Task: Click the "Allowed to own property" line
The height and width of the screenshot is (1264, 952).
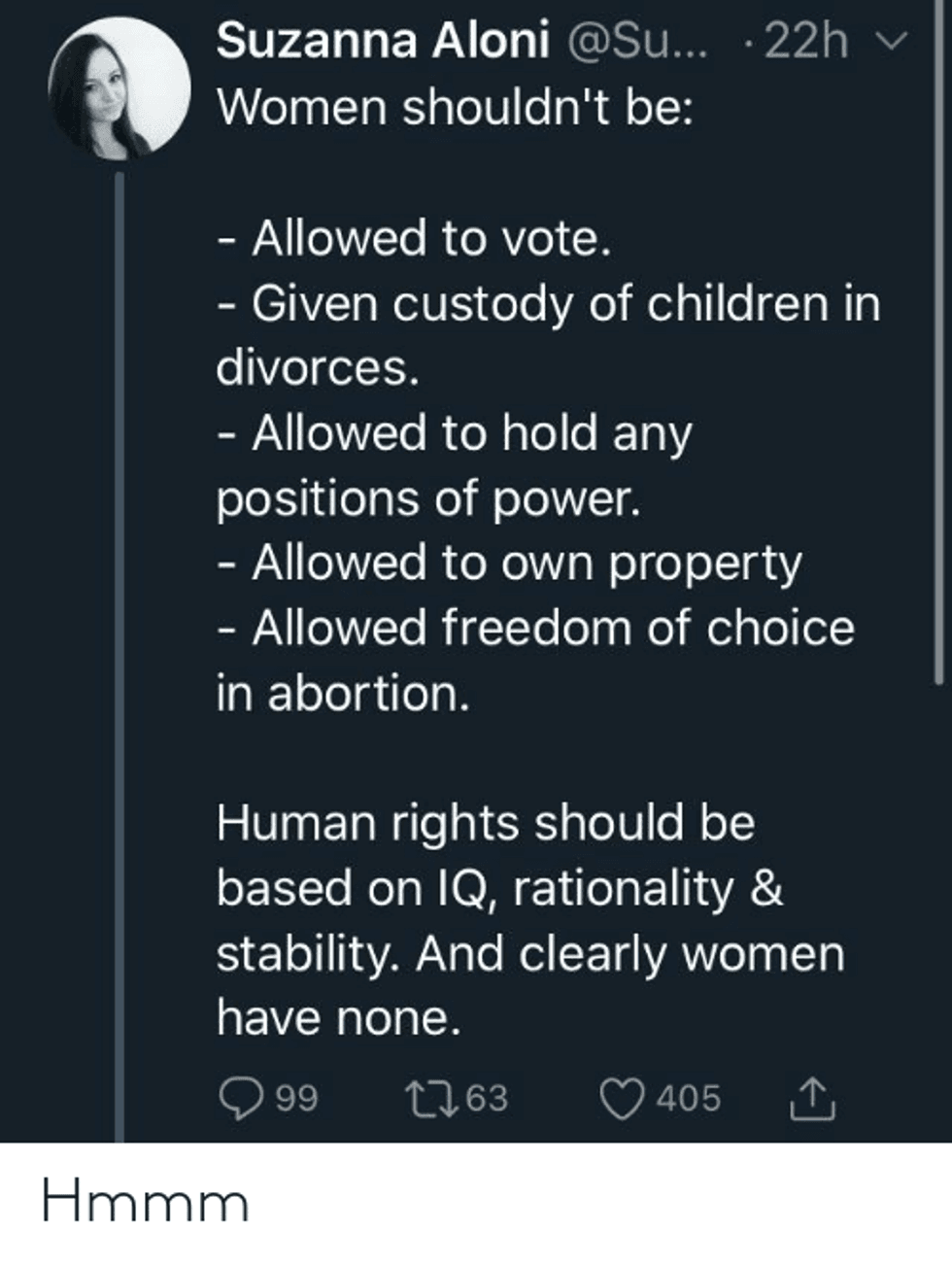Action: tap(526, 563)
